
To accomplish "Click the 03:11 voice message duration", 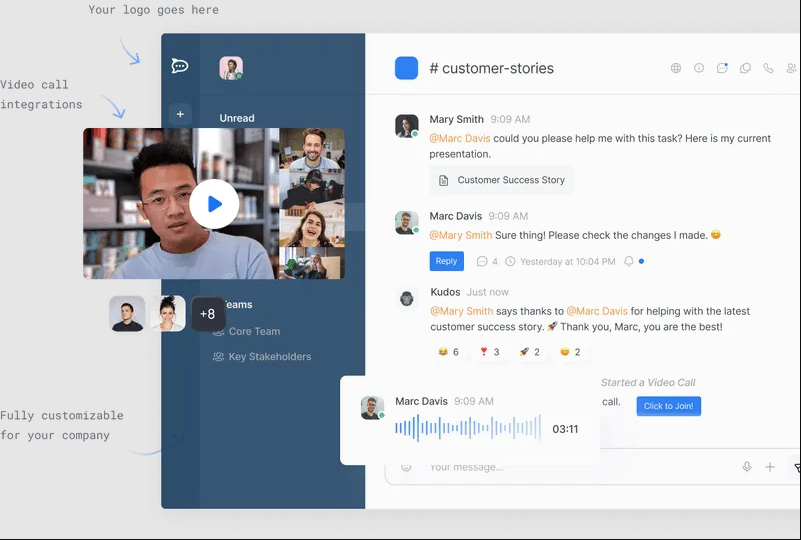I will tap(565, 429).
